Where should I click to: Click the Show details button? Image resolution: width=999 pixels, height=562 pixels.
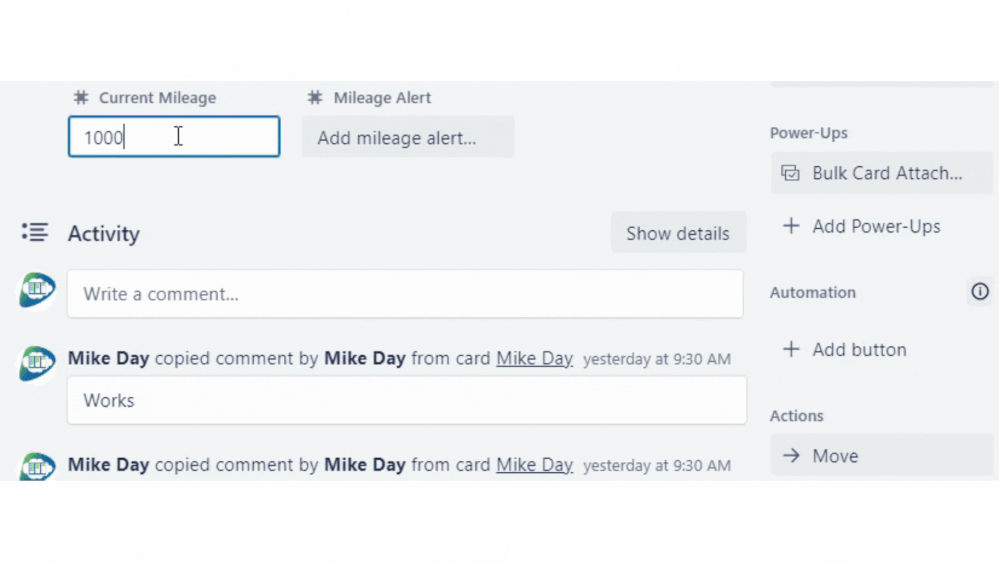tap(678, 233)
